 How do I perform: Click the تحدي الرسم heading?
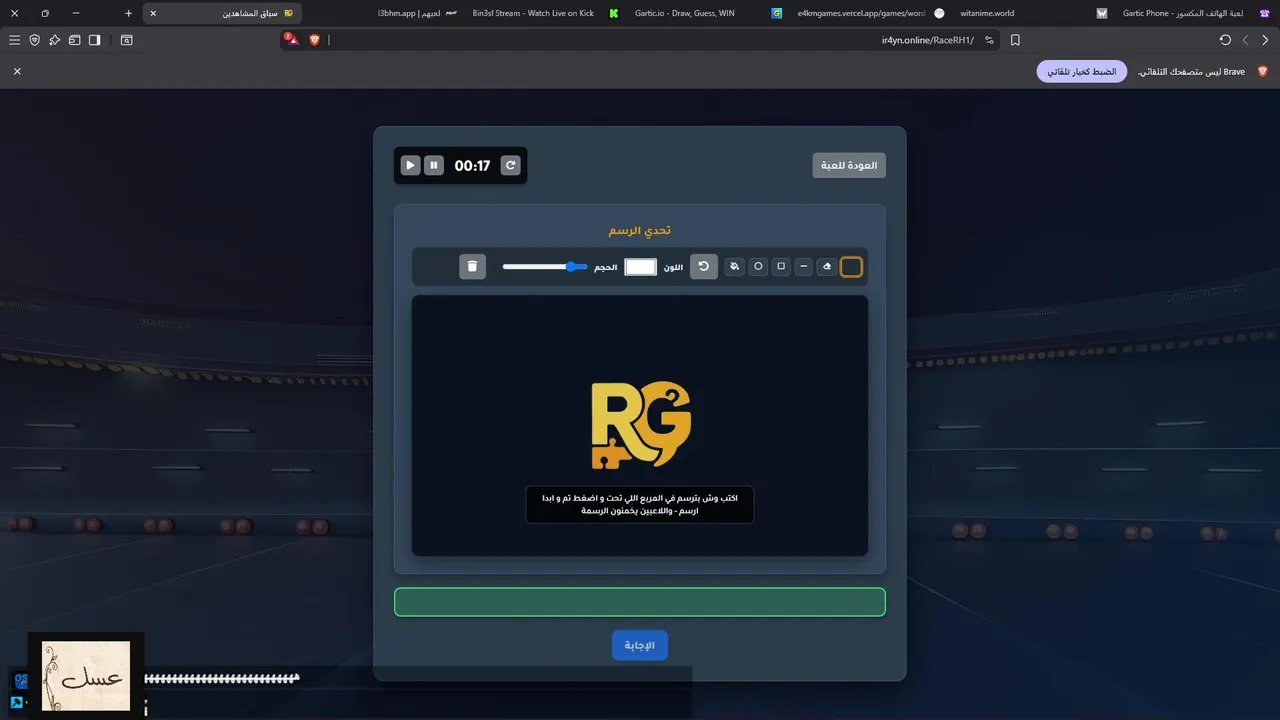[x=640, y=230]
